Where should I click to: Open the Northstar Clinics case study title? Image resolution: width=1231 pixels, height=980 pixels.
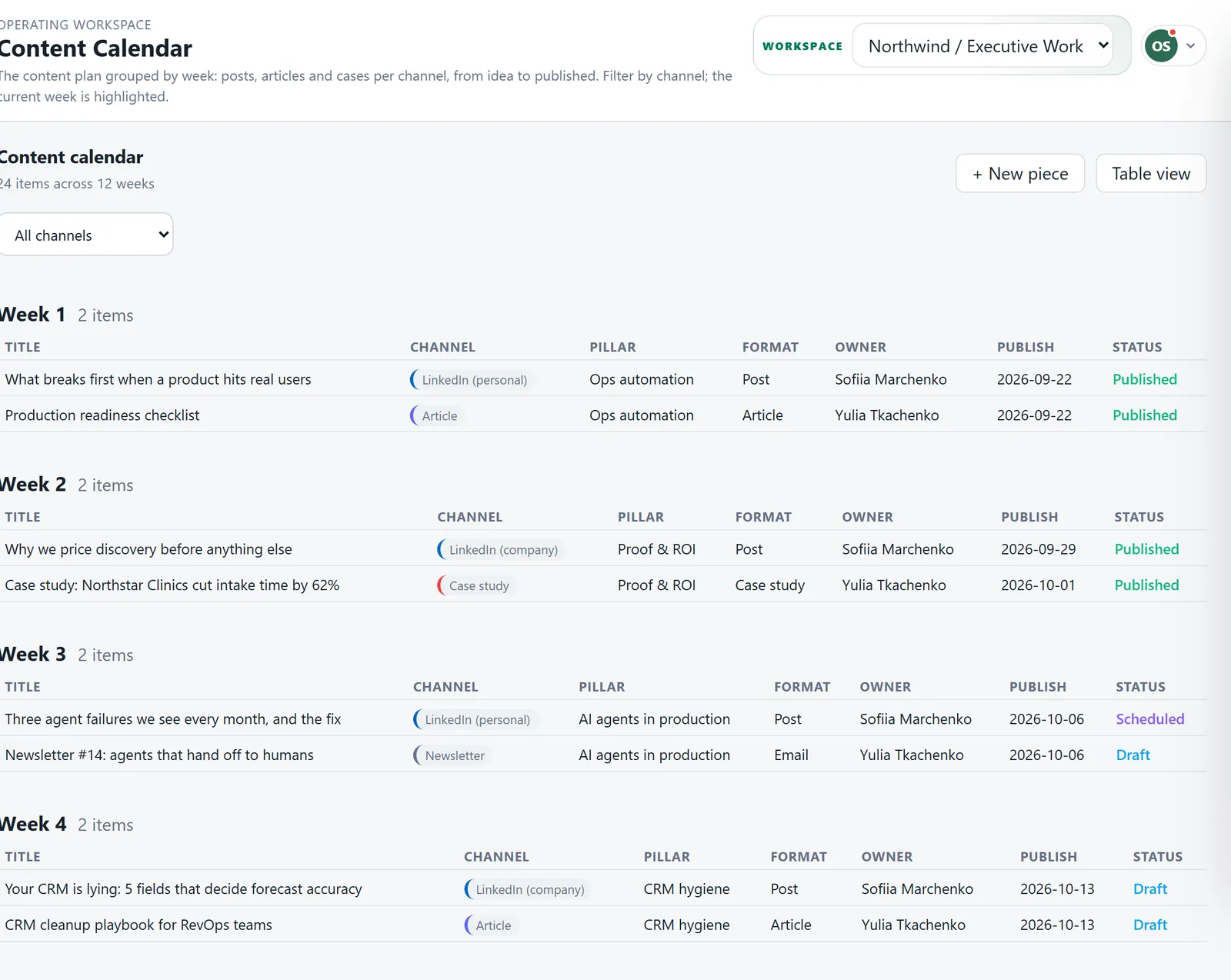click(172, 585)
